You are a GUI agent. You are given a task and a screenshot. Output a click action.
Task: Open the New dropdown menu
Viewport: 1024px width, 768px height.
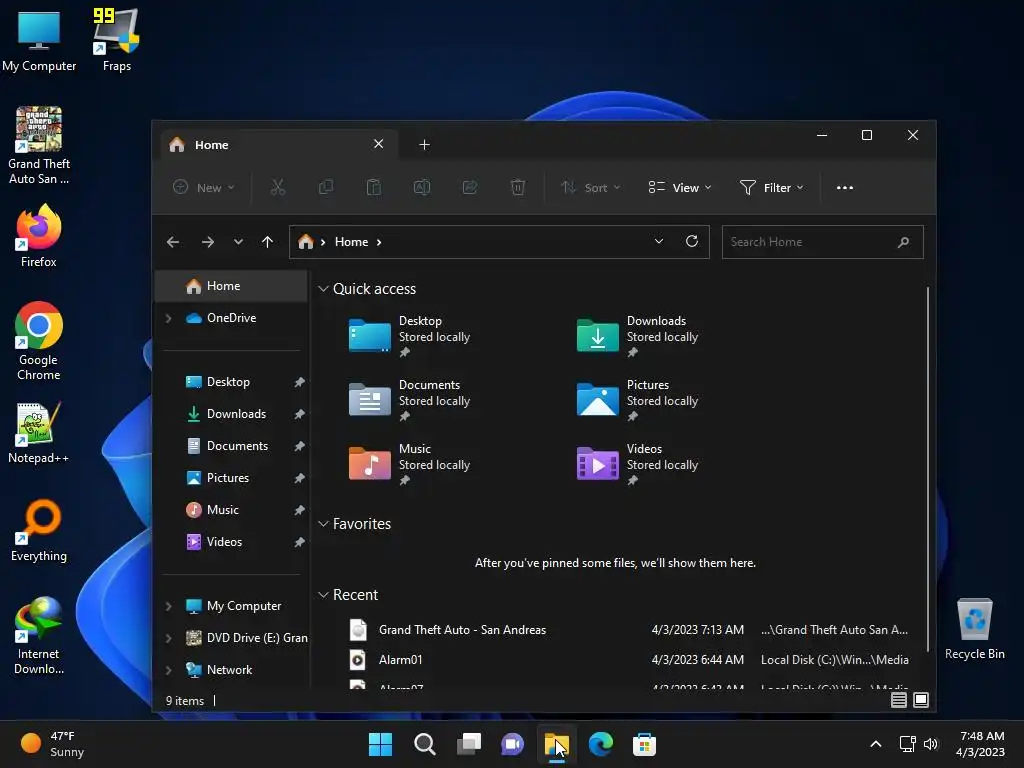click(204, 187)
